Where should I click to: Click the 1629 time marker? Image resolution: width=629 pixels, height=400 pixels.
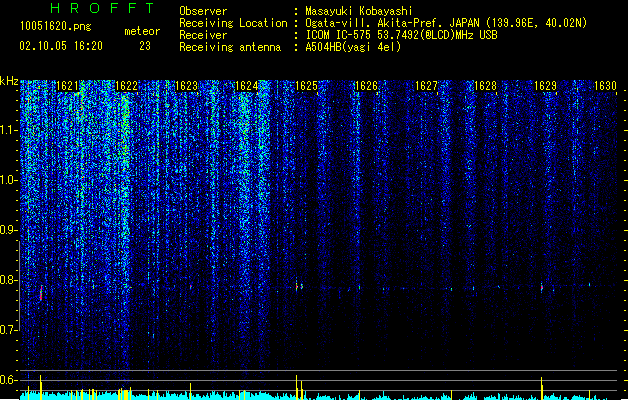coord(546,86)
